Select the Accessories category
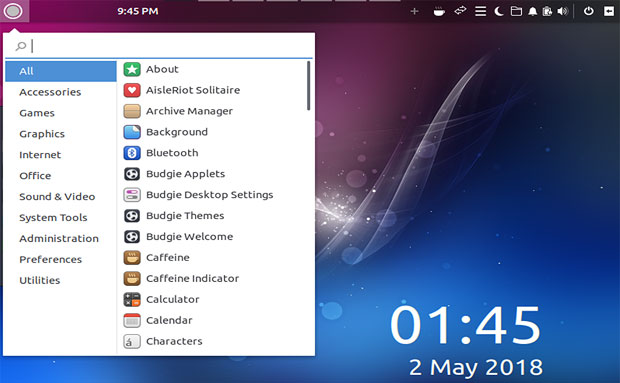This screenshot has width=620, height=383. pos(61,92)
